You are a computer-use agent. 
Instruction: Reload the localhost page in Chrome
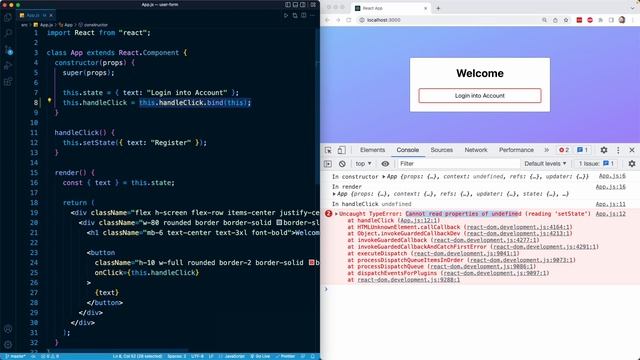349,20
